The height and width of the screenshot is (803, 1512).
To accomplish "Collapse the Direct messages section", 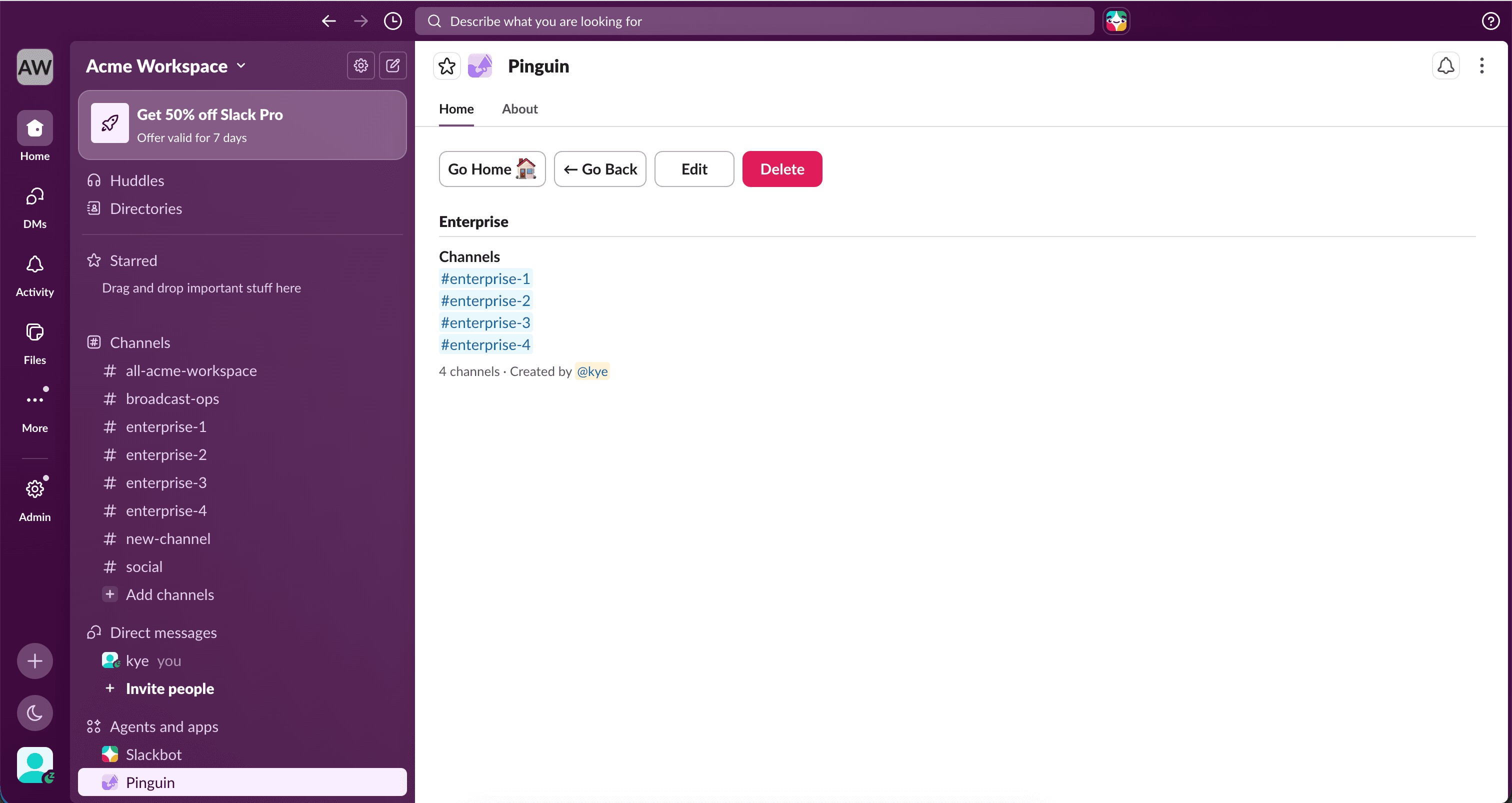I will tap(163, 633).
